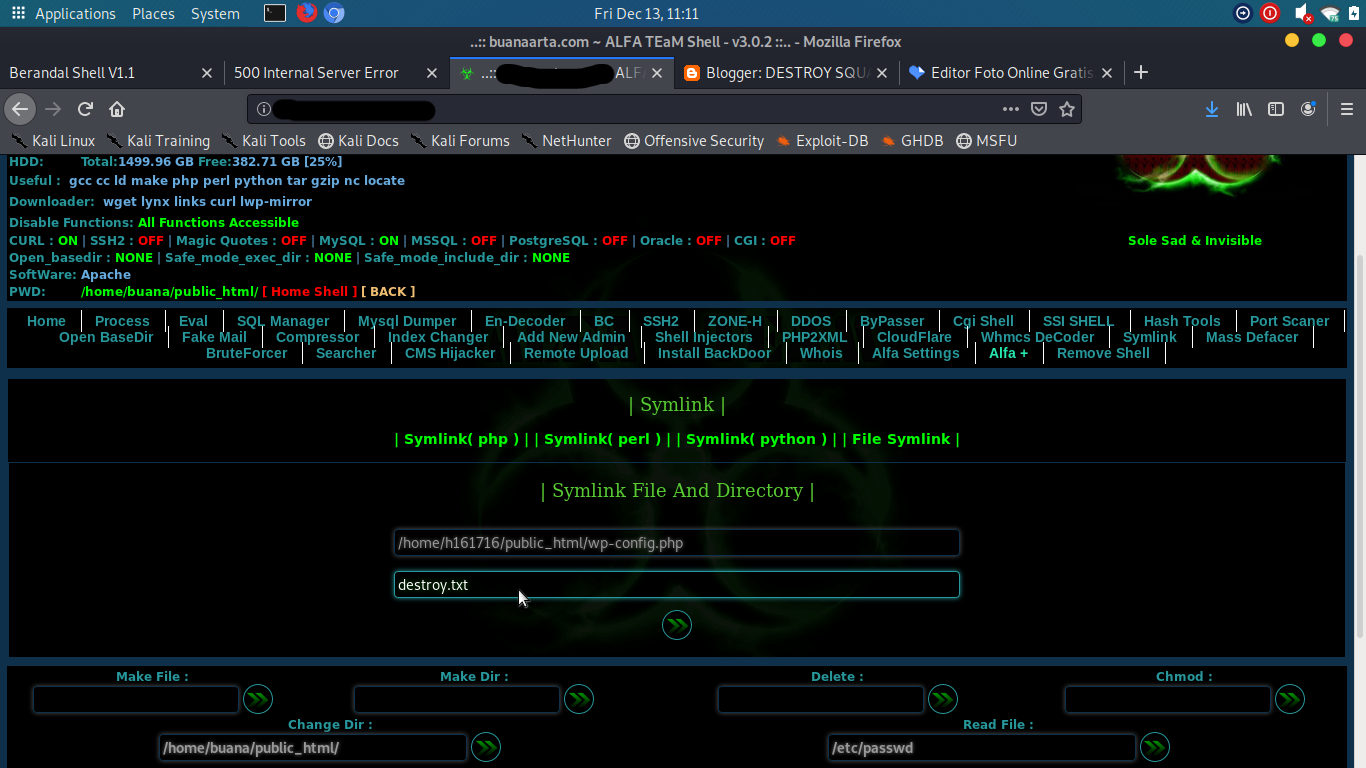This screenshot has width=1366, height=768.
Task: Show the Firefox downloads panel
Action: coord(1212,109)
